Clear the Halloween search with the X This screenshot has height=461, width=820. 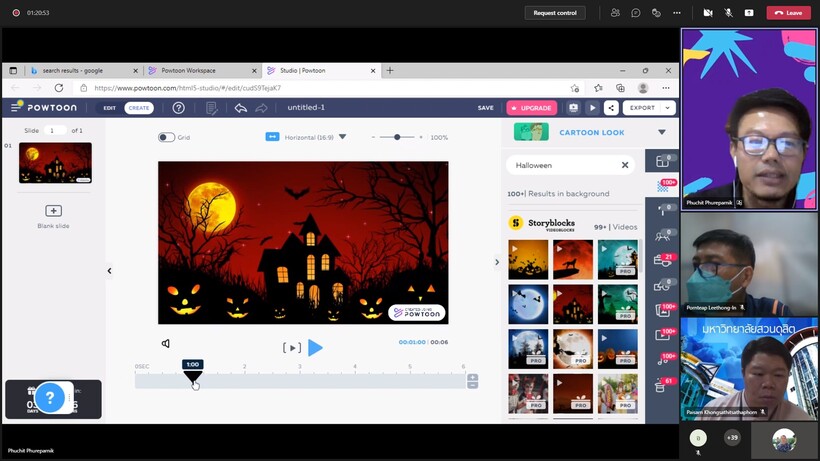point(624,165)
